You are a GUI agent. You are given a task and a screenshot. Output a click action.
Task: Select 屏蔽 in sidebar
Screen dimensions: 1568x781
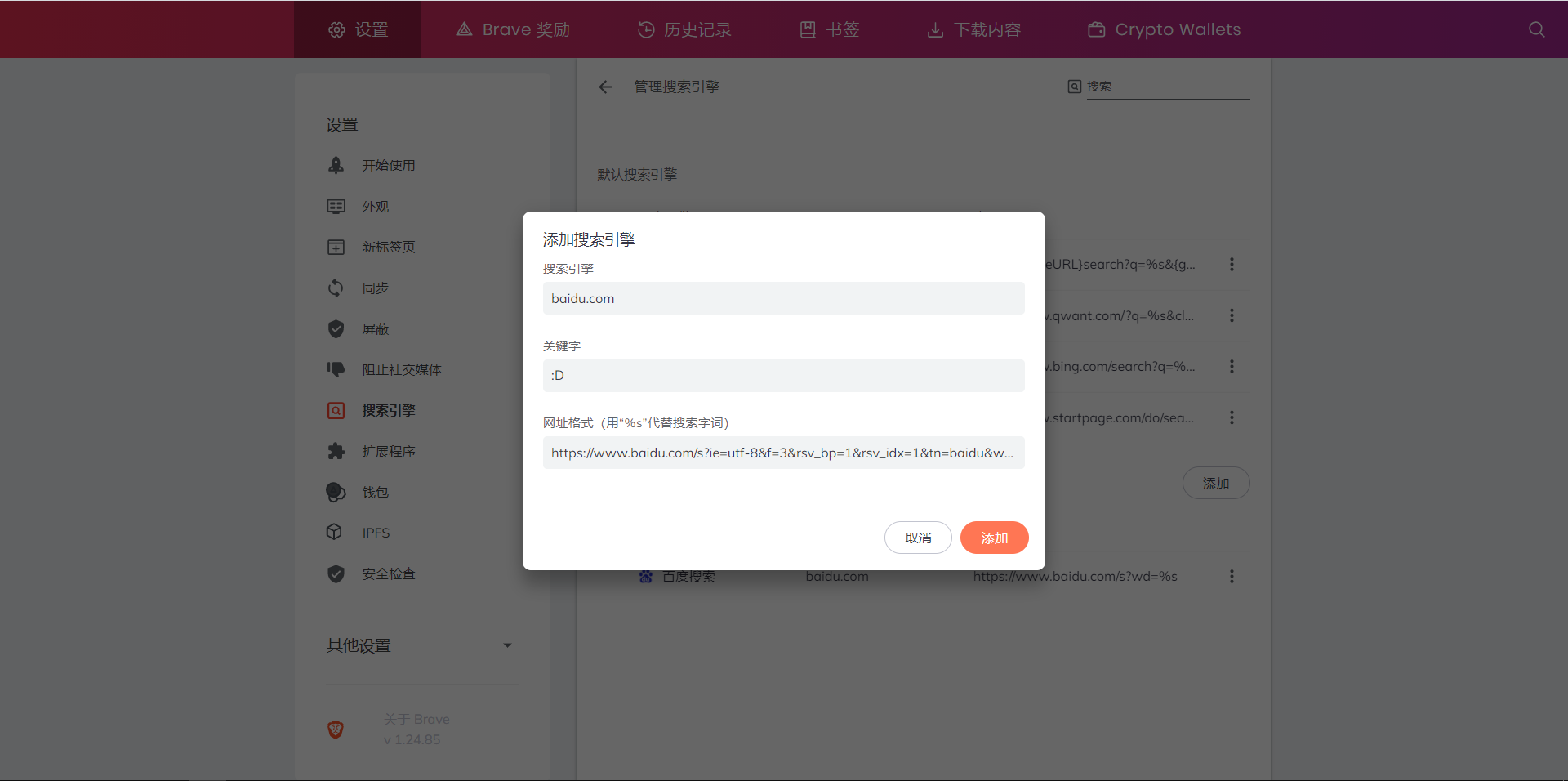376,329
